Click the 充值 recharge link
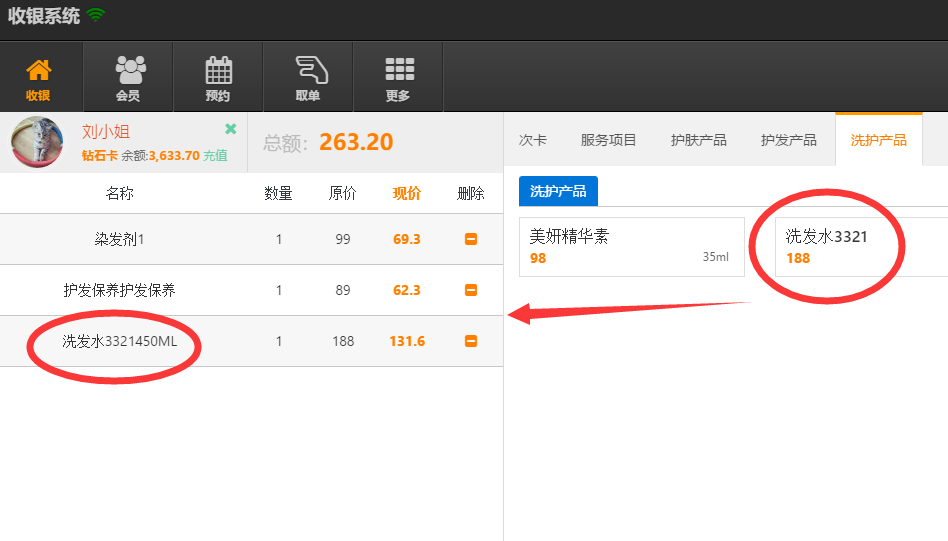 (x=215, y=155)
